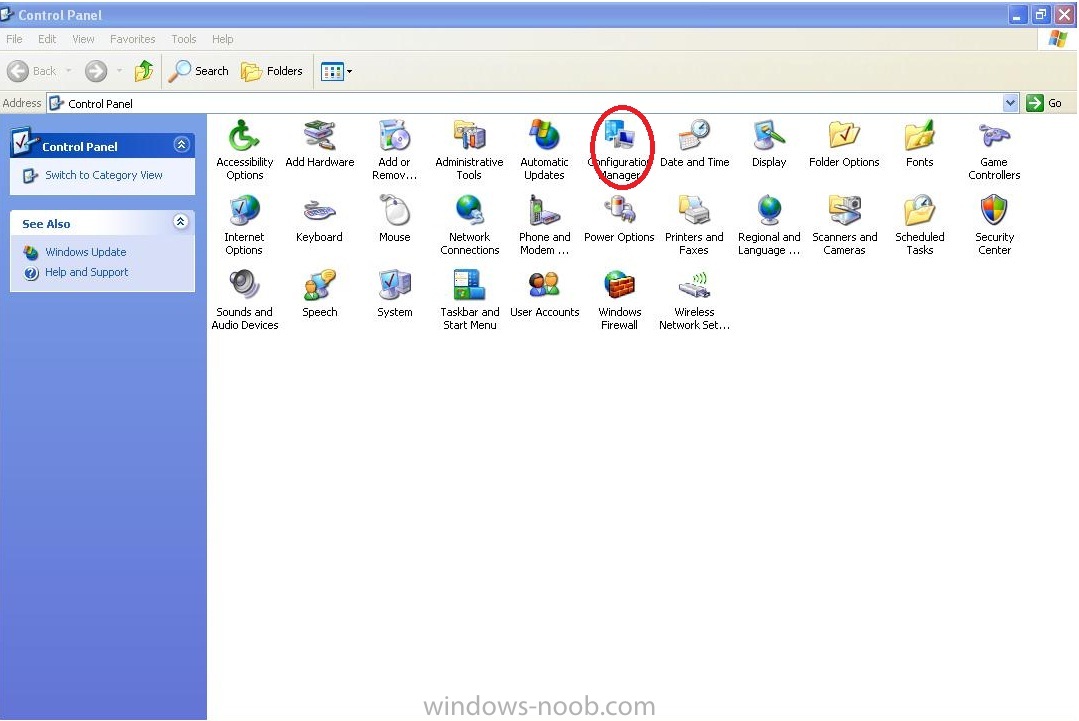Open Printers and Faxes icon

tap(694, 224)
